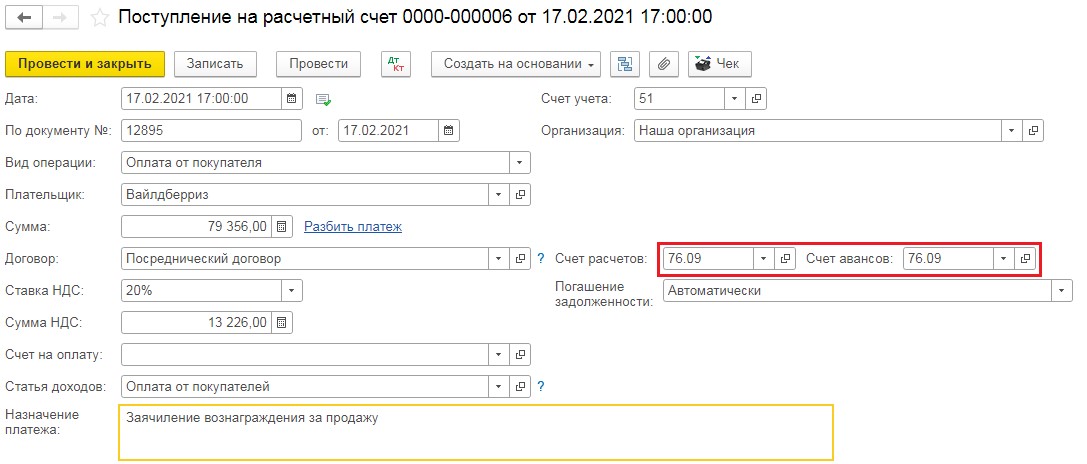Open calendar picker for Дата field
Viewport: 1087px width, 464px height.
[292, 98]
